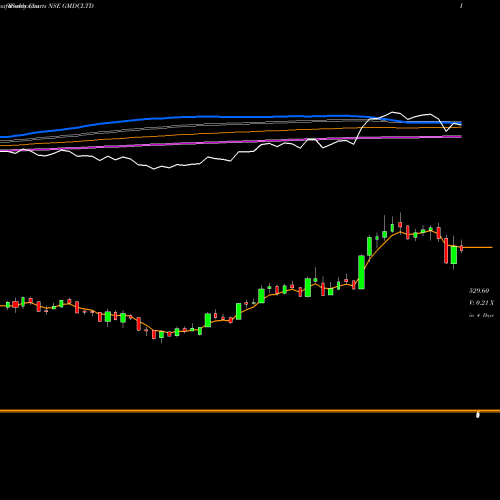Image resolution: width=500 pixels, height=500 pixels.
Task: Click the 'NSE GMDCLTD' chart title text
Action: [x=71, y=6]
